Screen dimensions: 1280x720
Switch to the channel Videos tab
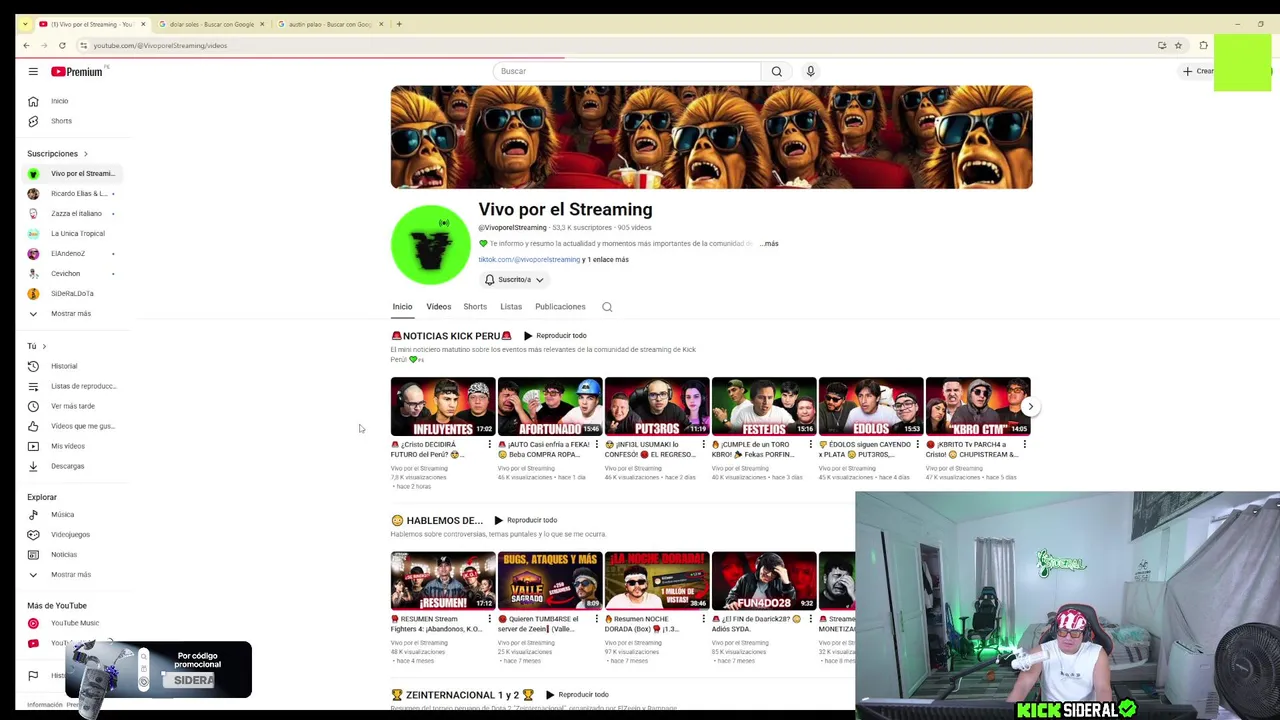click(x=439, y=307)
